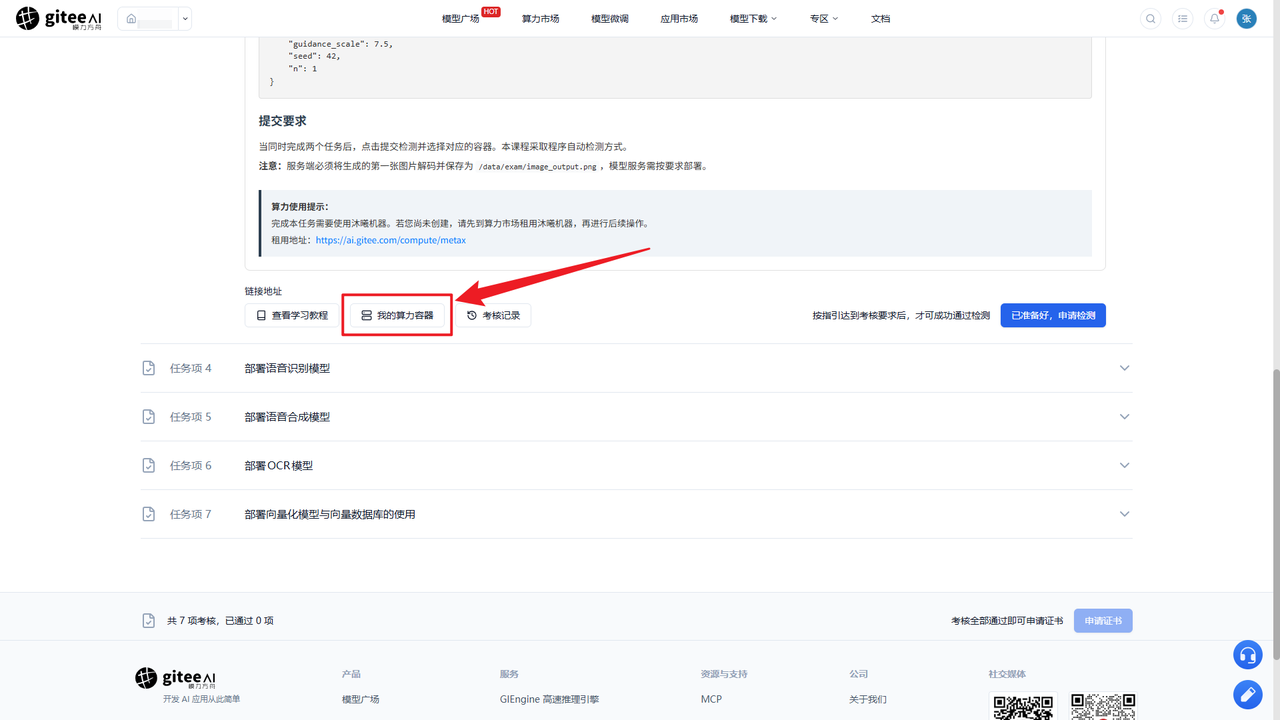Screen dimensions: 1280x720
Task: Expand the 专区 dropdown menu
Action: pos(824,19)
